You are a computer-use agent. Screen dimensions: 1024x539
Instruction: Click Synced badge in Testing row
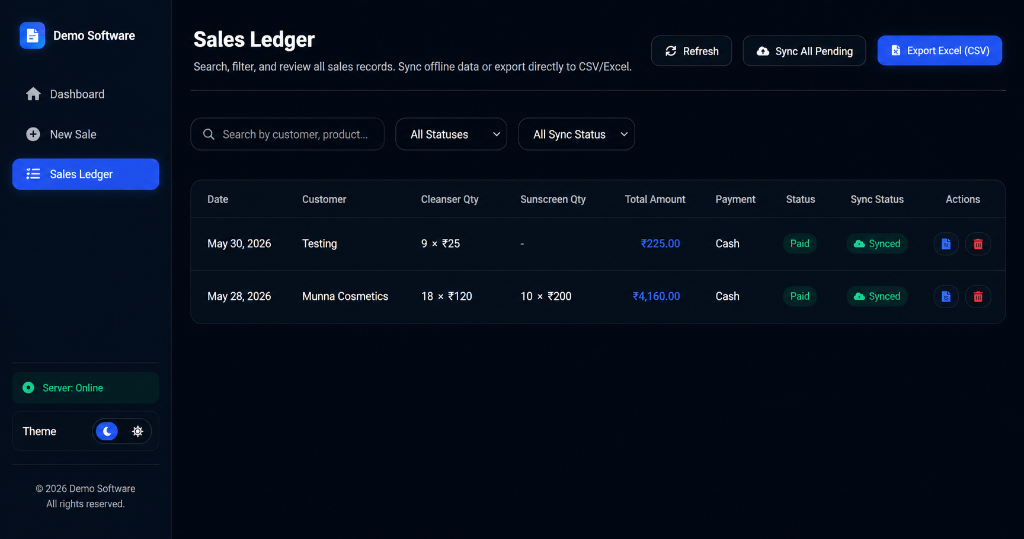pos(877,244)
